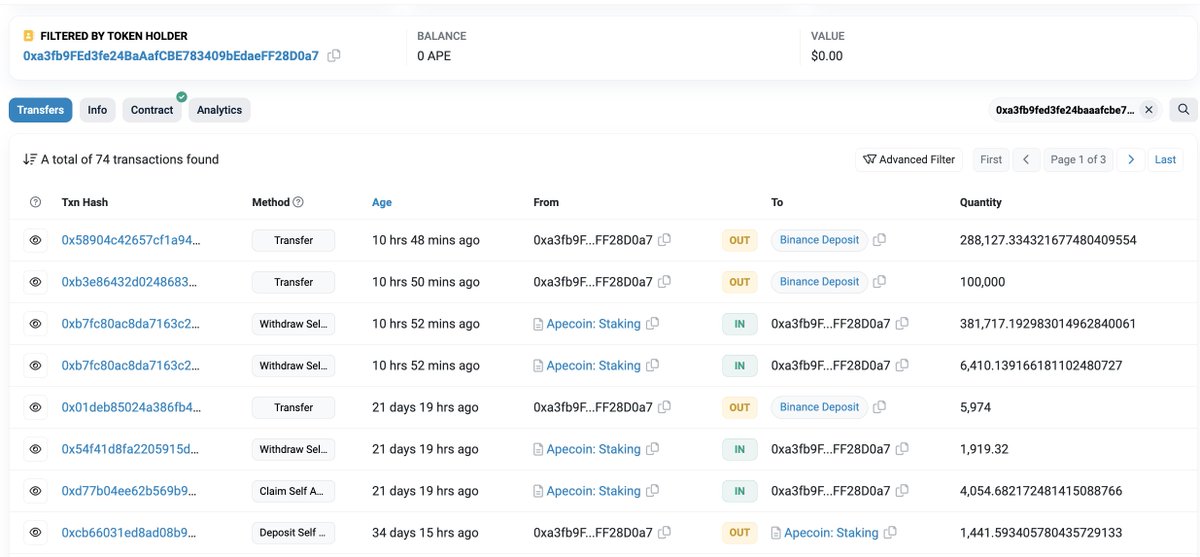This screenshot has width=1200, height=557.
Task: Go to the previous page chevron
Action: [x=1026, y=159]
